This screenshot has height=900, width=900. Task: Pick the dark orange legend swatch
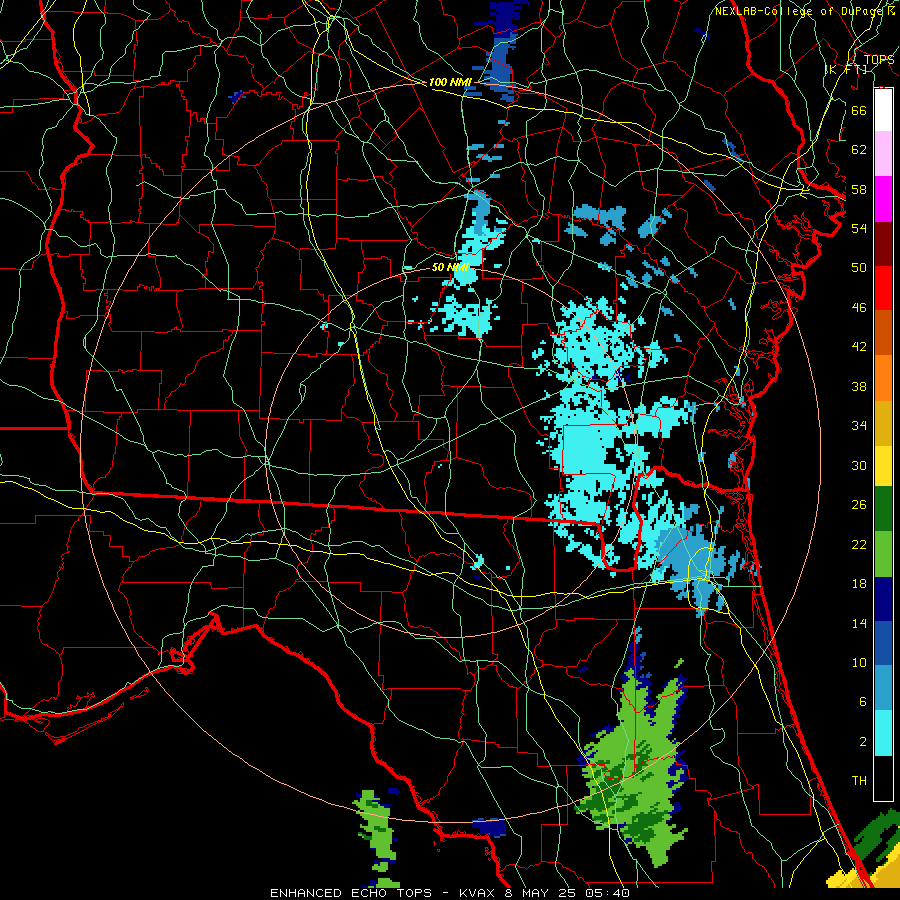pos(883,333)
